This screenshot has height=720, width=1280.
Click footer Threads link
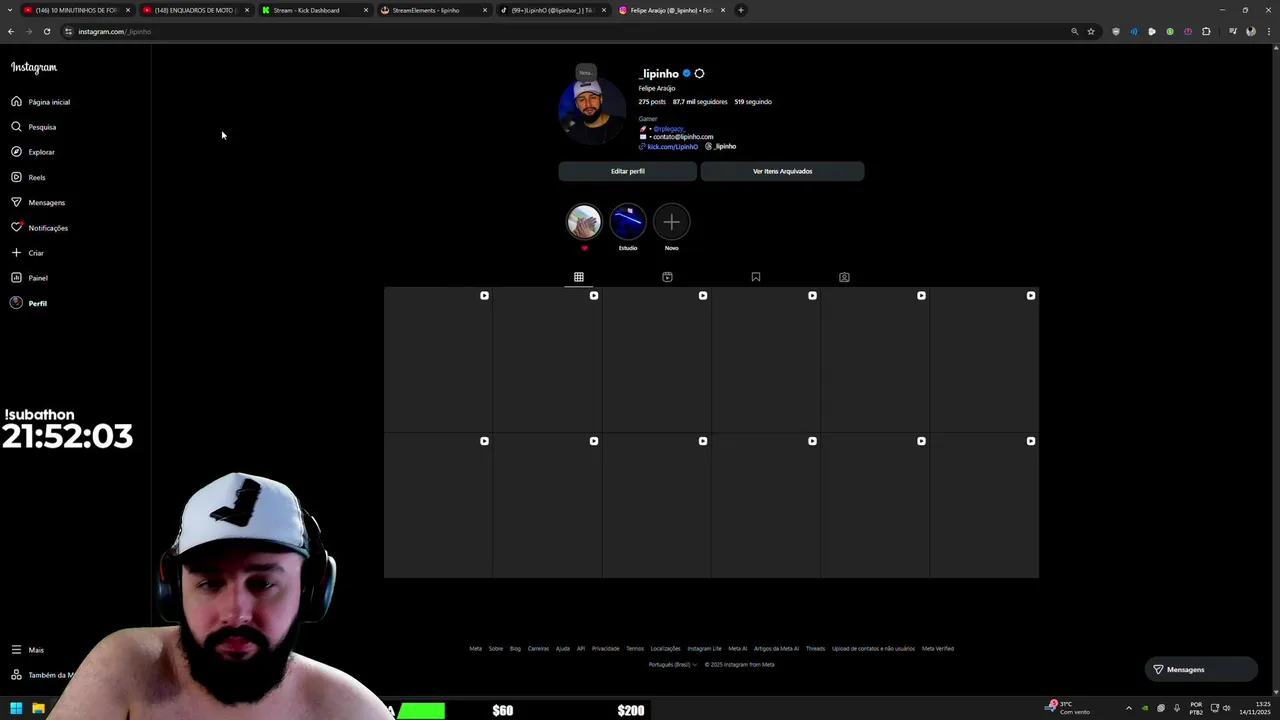pyautogui.click(x=816, y=649)
